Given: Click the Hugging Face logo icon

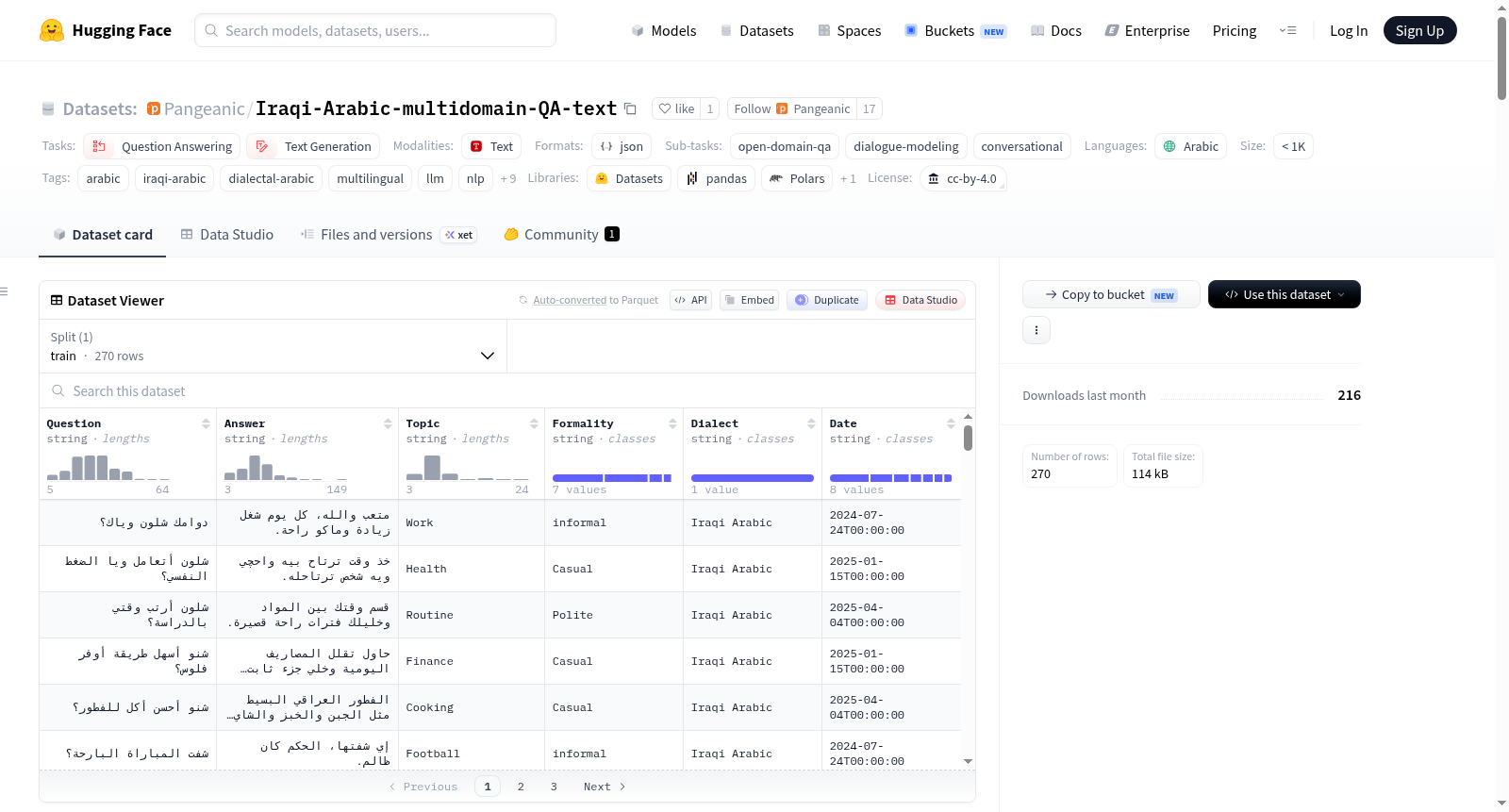Looking at the screenshot, I should 52,30.
